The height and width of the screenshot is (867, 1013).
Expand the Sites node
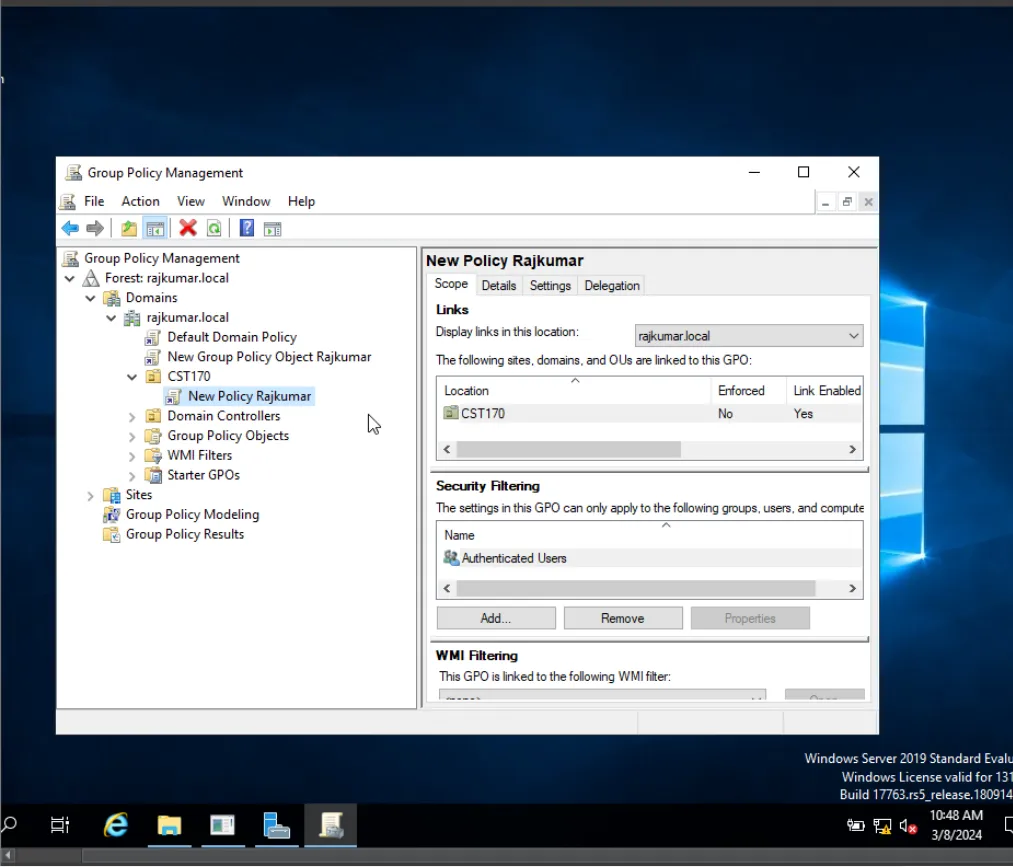[x=90, y=496]
